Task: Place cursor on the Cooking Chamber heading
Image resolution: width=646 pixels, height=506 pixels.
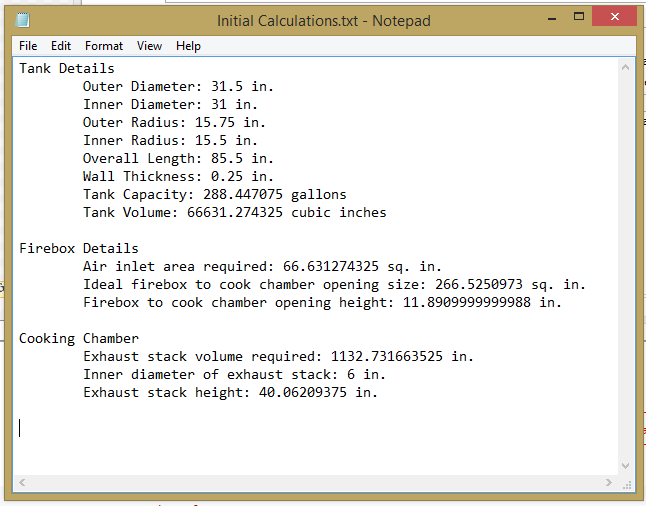Action: 79,339
